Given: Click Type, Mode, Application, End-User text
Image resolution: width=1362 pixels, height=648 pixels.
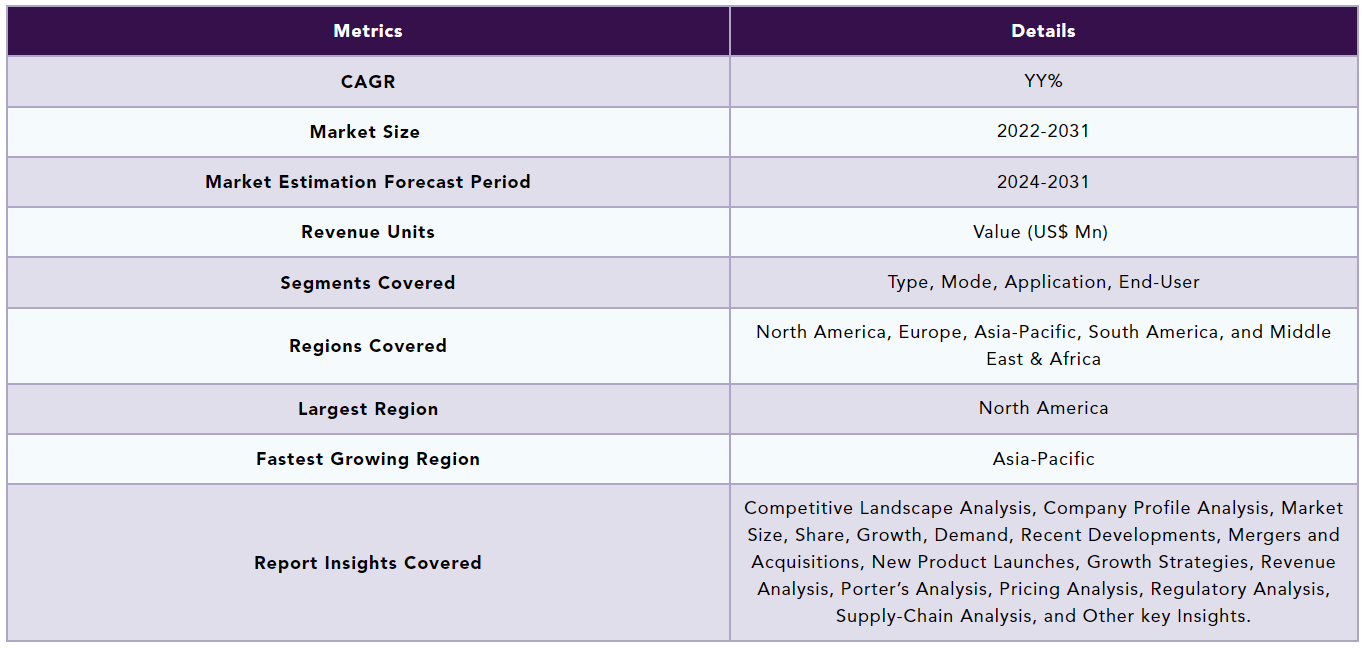Looking at the screenshot, I should (1043, 283).
